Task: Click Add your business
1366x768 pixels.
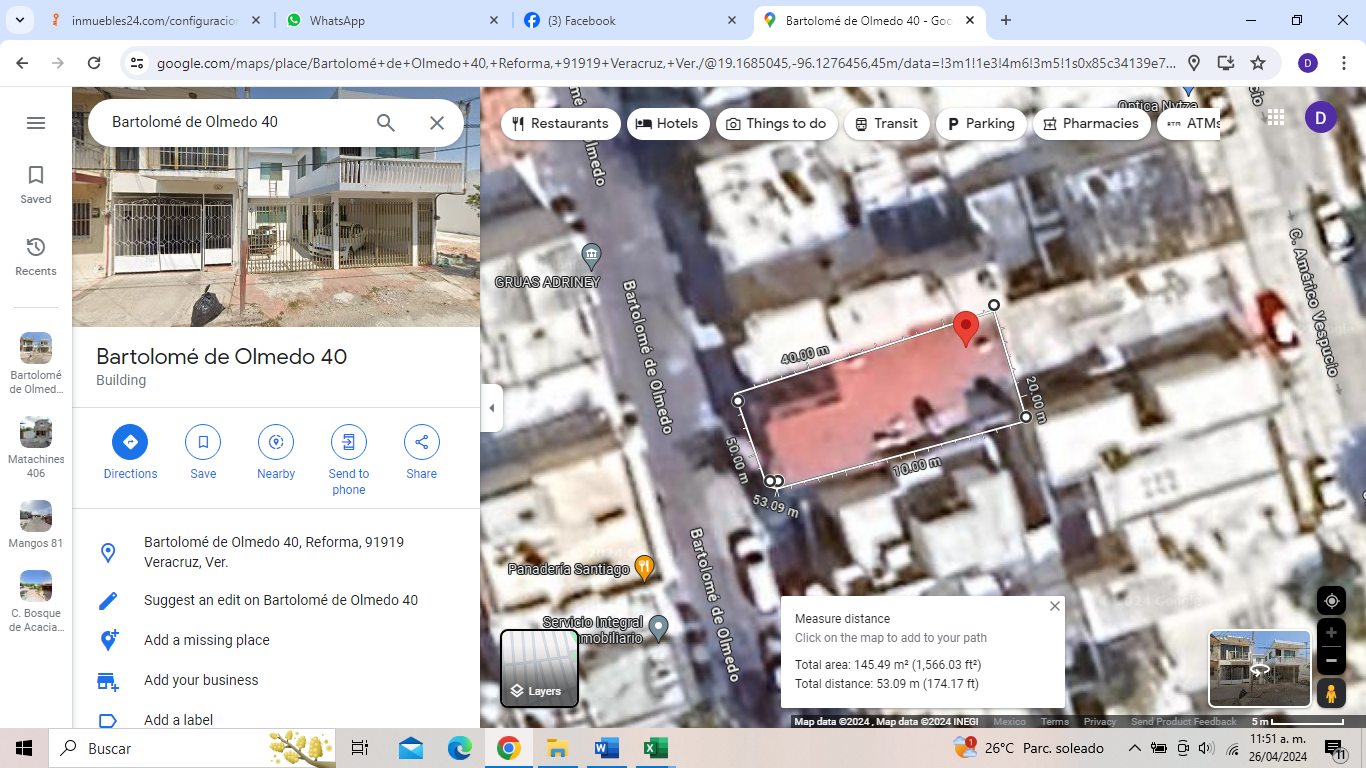Action: tap(276, 681)
